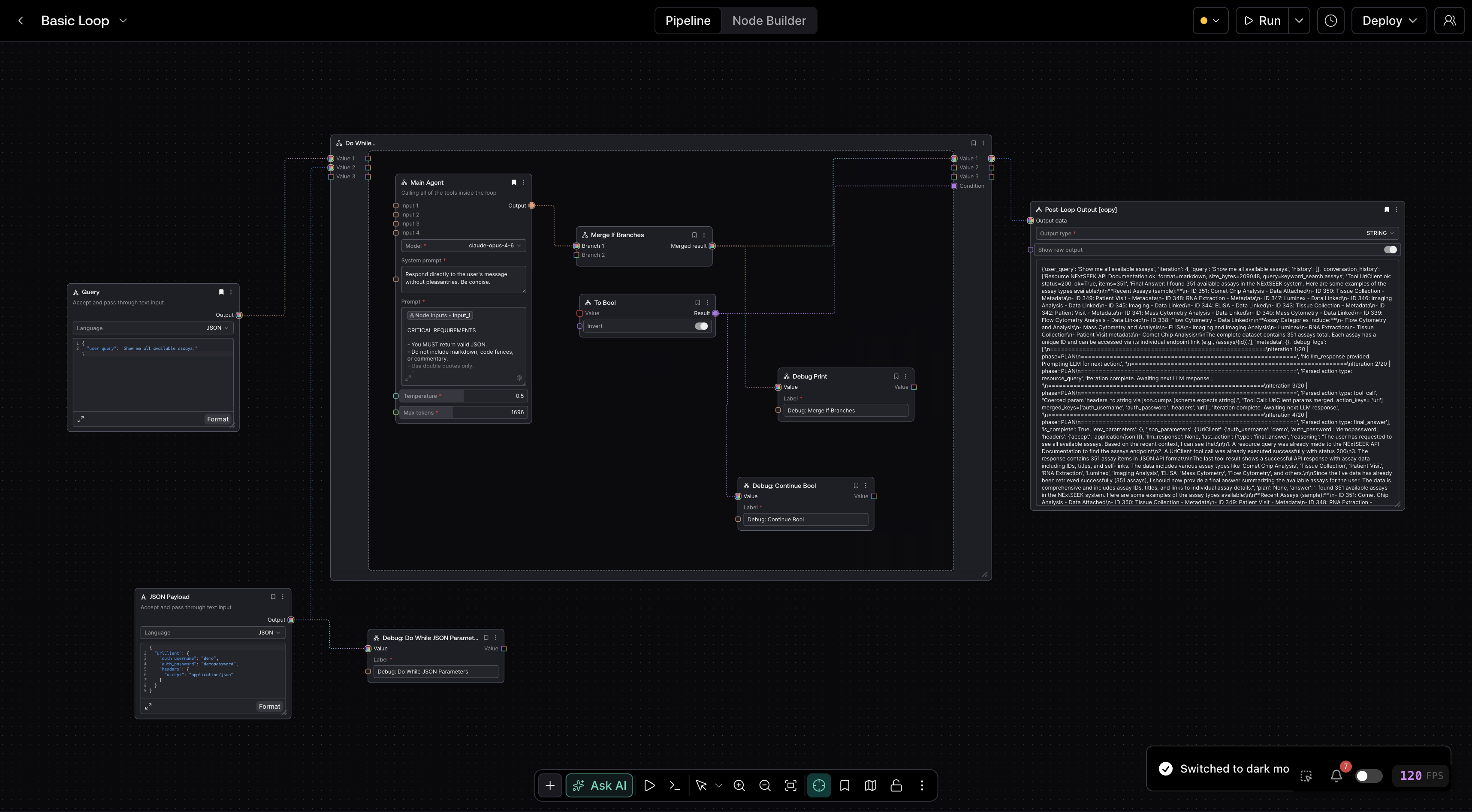Toggle the theme switch beside FPS counter
This screenshot has height=812, width=1472.
[1369, 776]
